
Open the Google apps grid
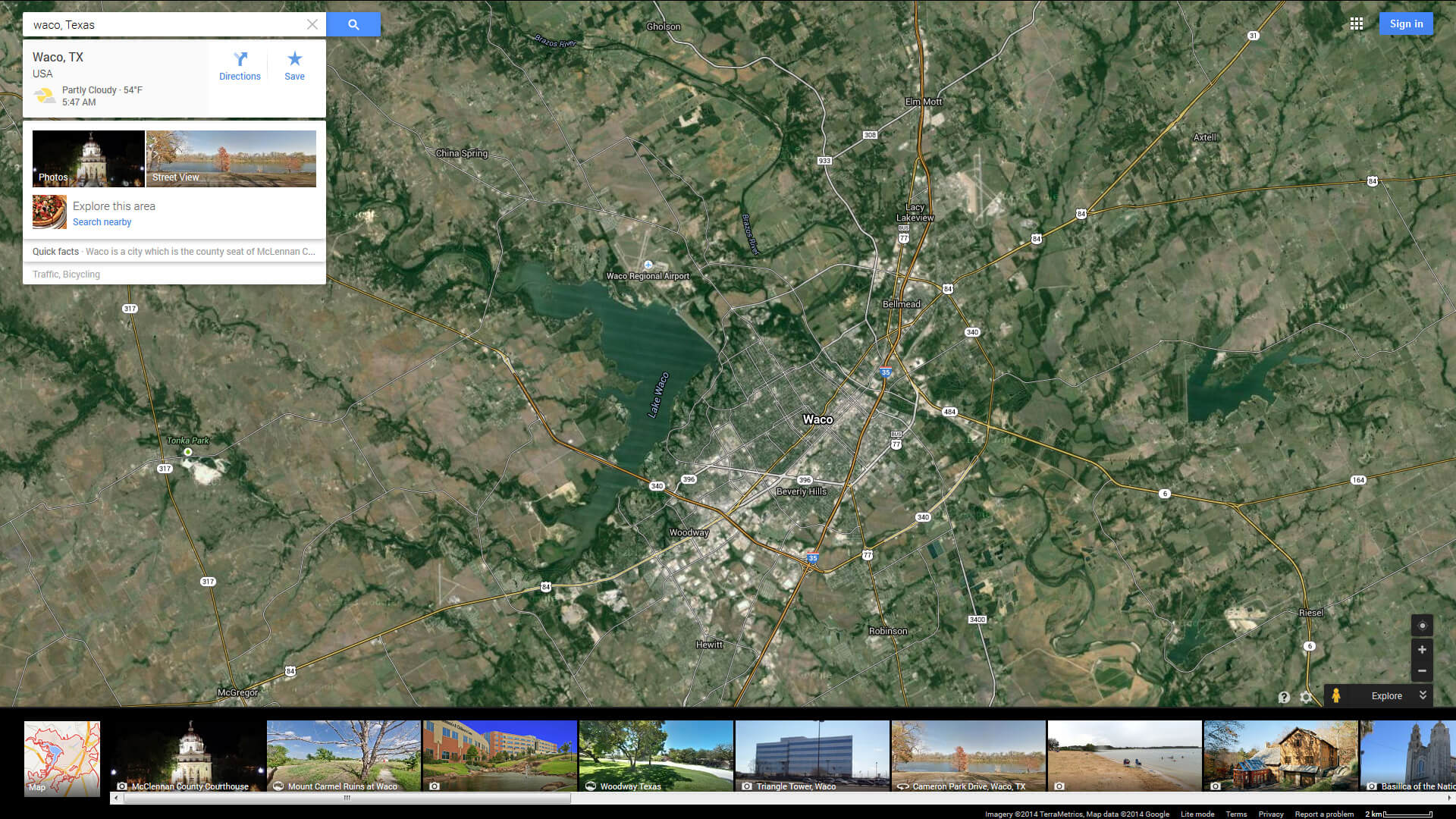1357,24
